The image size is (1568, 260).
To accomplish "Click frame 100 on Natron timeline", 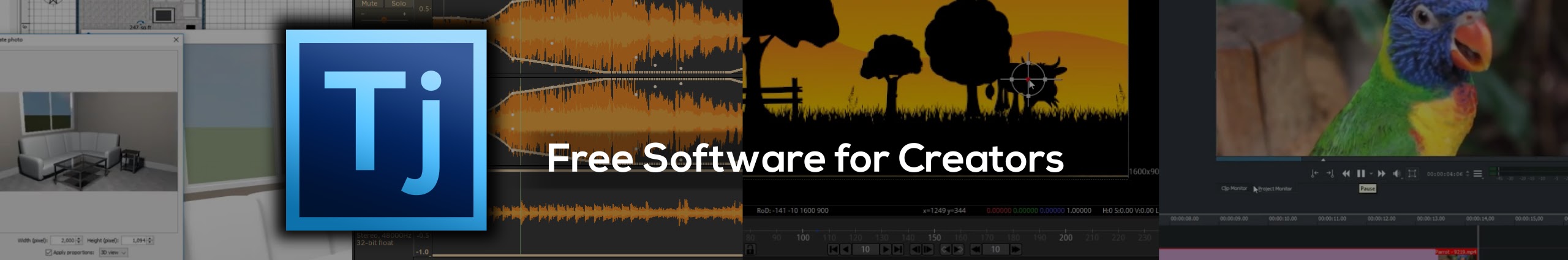I will click(x=803, y=238).
